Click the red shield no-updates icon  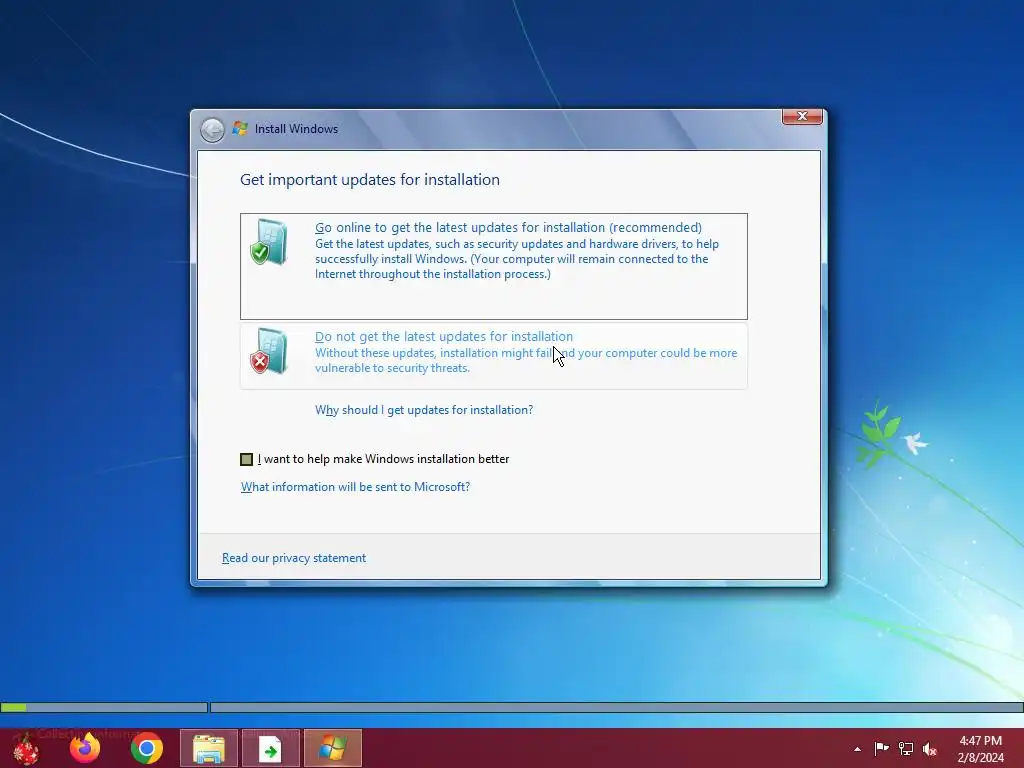tap(268, 351)
